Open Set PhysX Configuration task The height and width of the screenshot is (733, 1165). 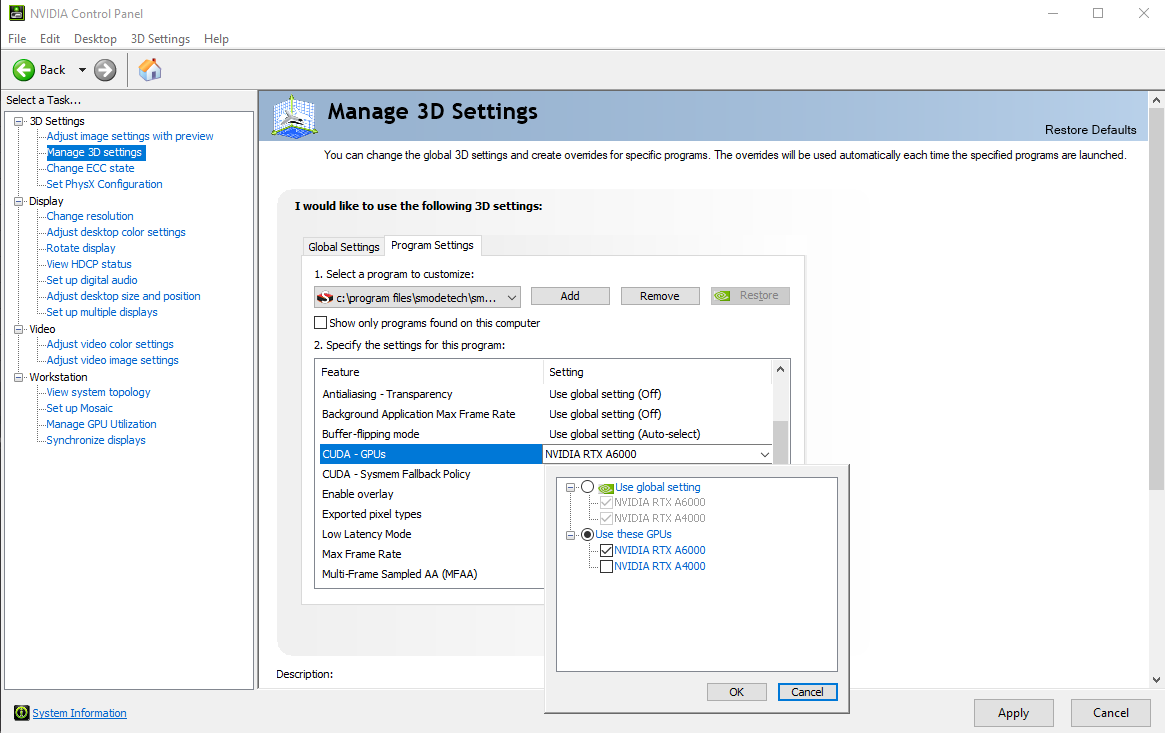104,184
